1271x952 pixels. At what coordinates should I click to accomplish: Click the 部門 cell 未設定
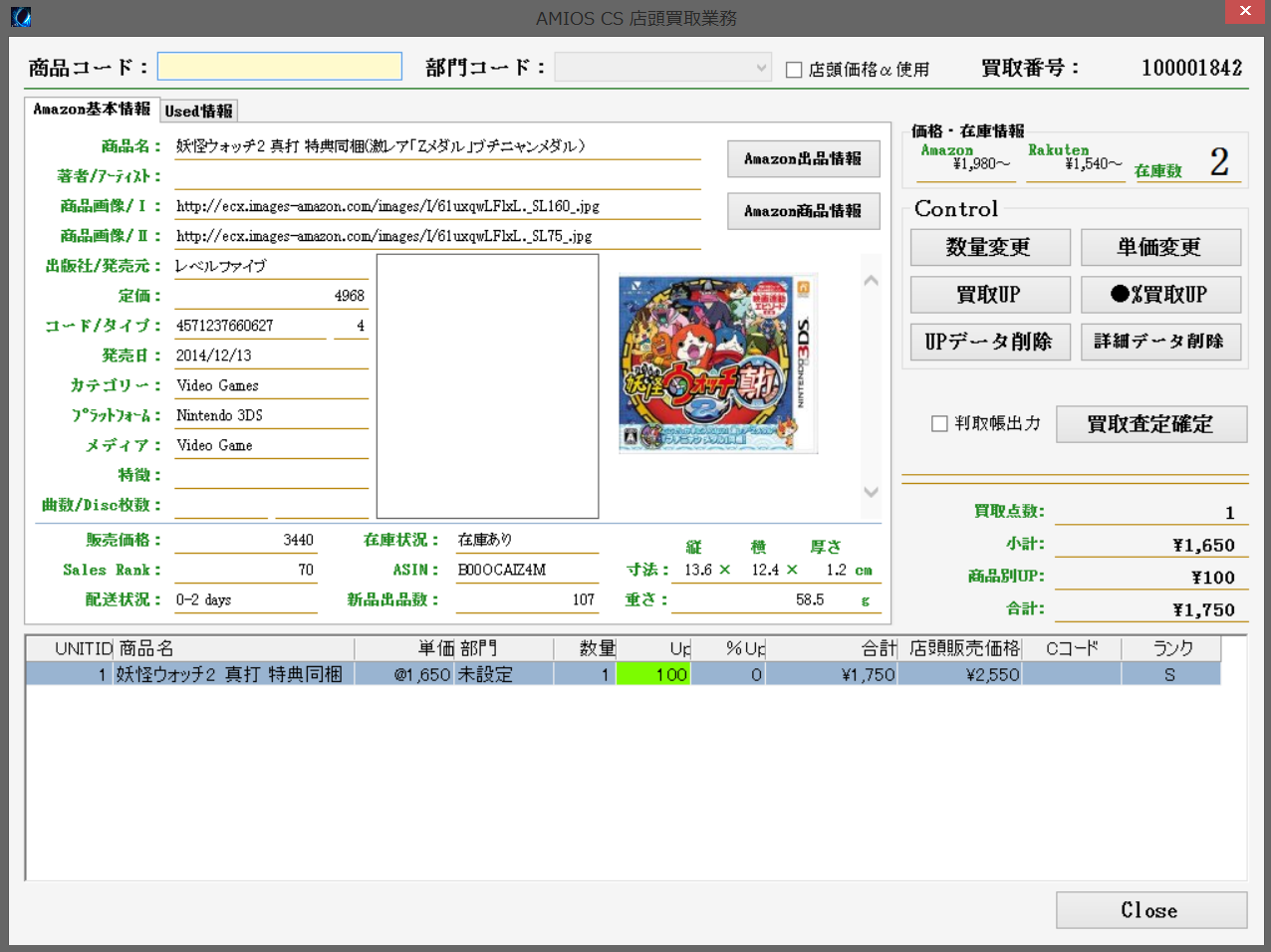click(504, 674)
